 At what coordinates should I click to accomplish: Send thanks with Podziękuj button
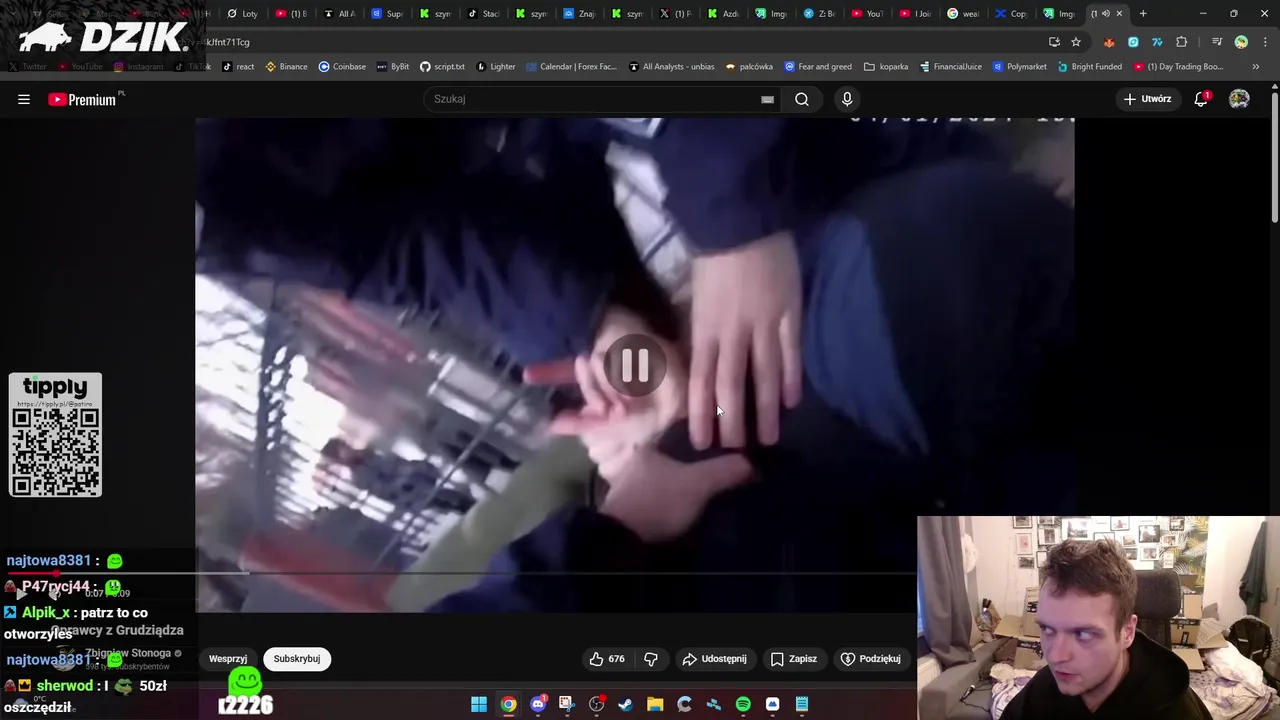tap(871, 659)
